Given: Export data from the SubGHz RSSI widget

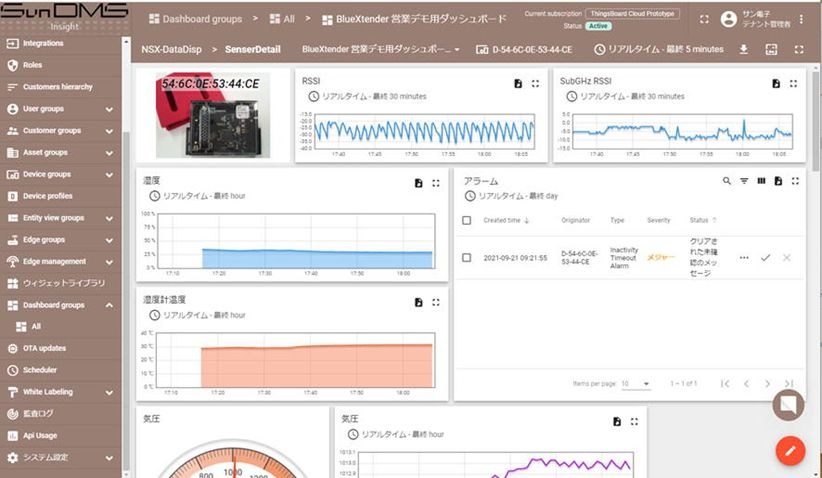Looking at the screenshot, I should pos(776,85).
